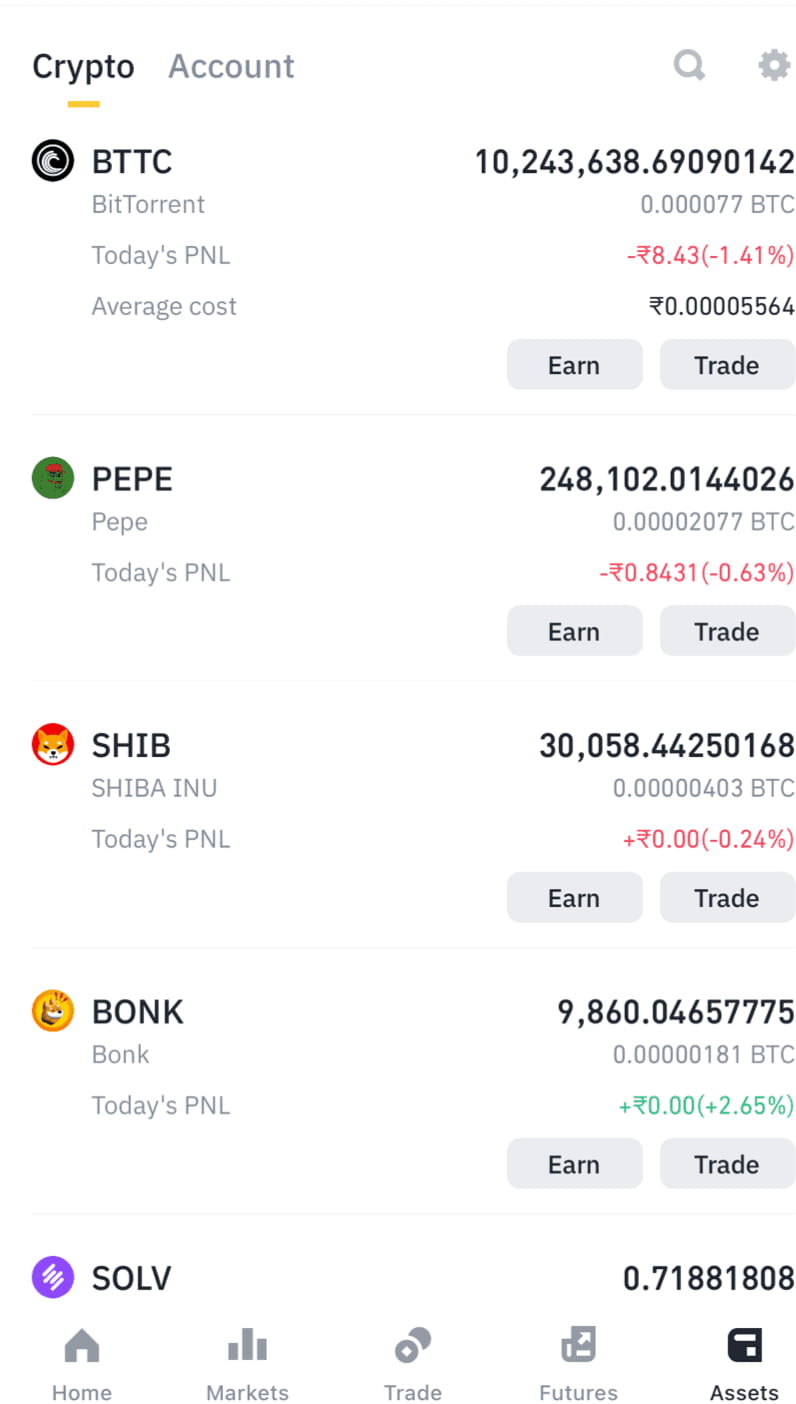Open Markets from bottom navigation bar
The image size is (796, 1404).
[247, 1365]
